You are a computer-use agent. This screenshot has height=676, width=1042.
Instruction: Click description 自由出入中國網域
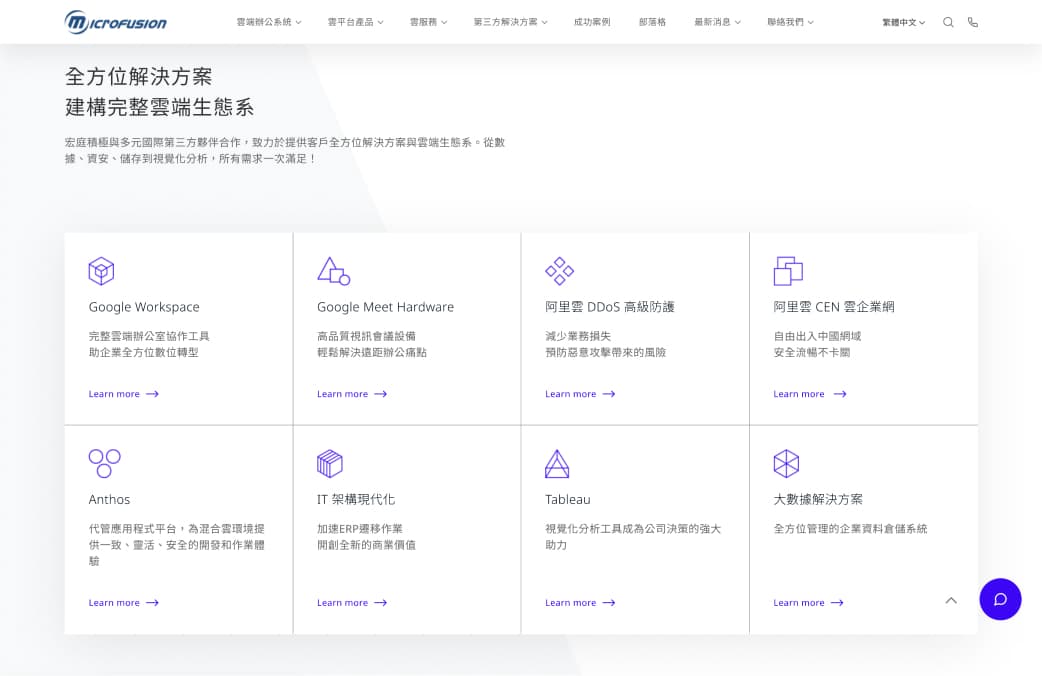[817, 336]
